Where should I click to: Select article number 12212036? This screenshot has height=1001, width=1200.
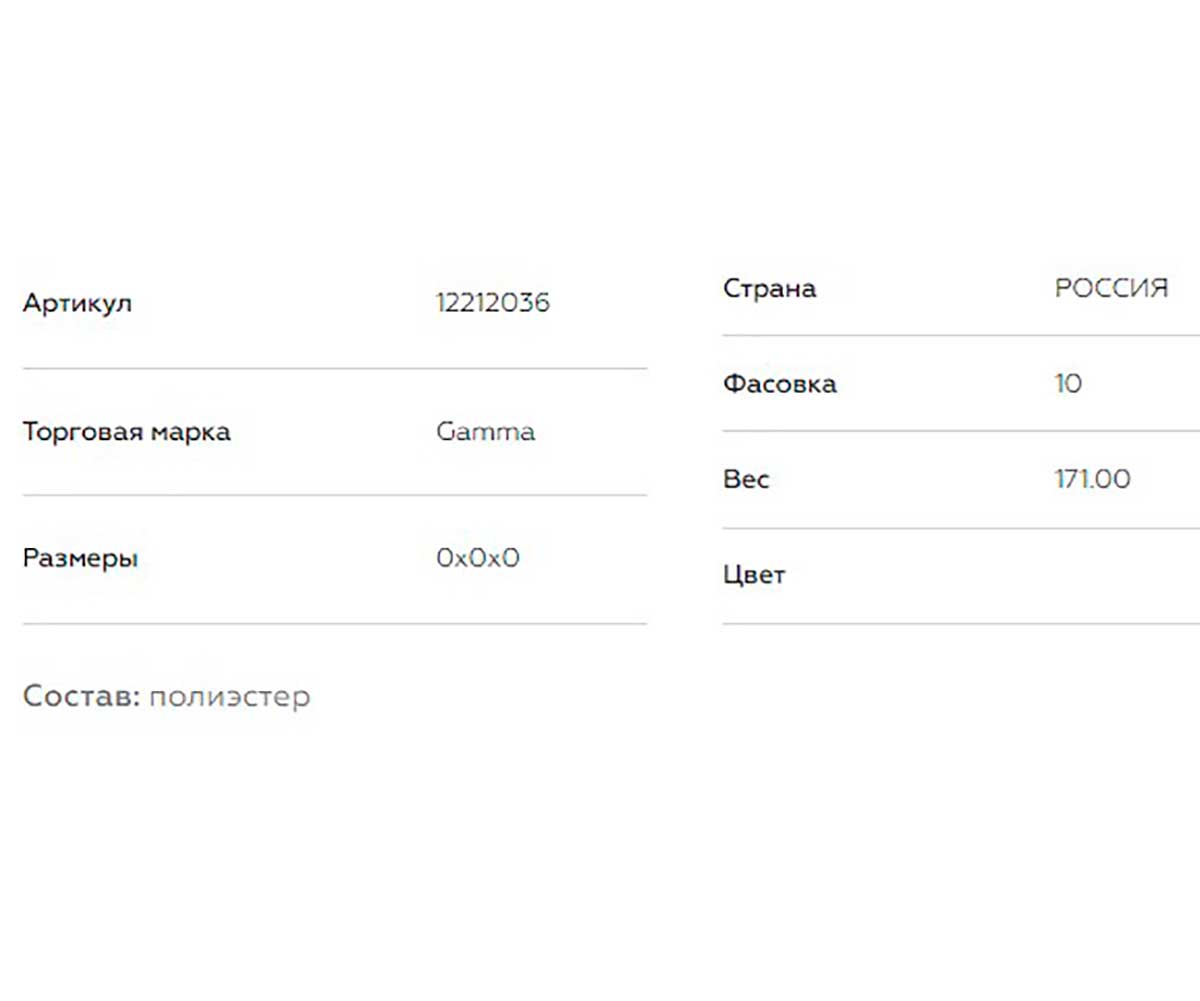click(x=493, y=302)
